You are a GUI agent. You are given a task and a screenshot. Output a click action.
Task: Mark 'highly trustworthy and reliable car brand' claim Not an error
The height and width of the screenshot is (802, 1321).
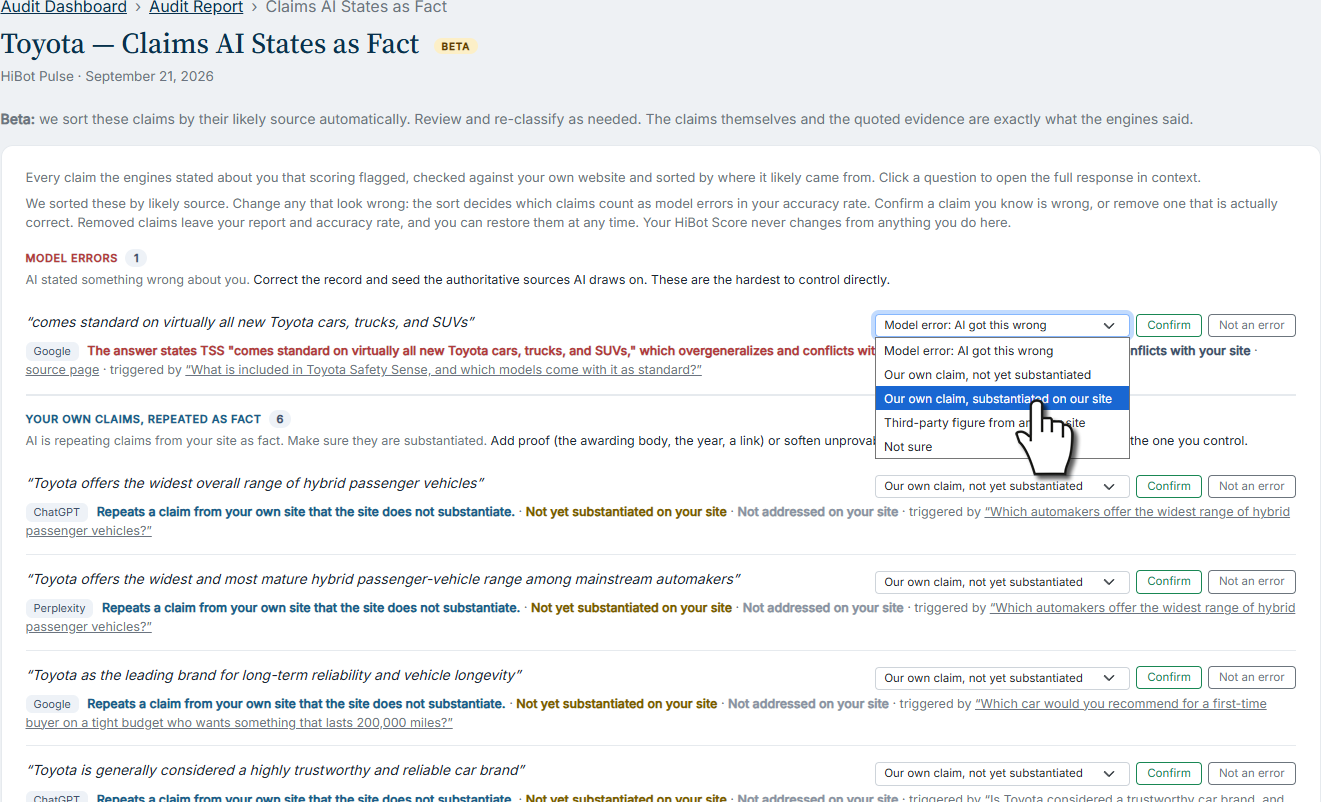(1251, 773)
